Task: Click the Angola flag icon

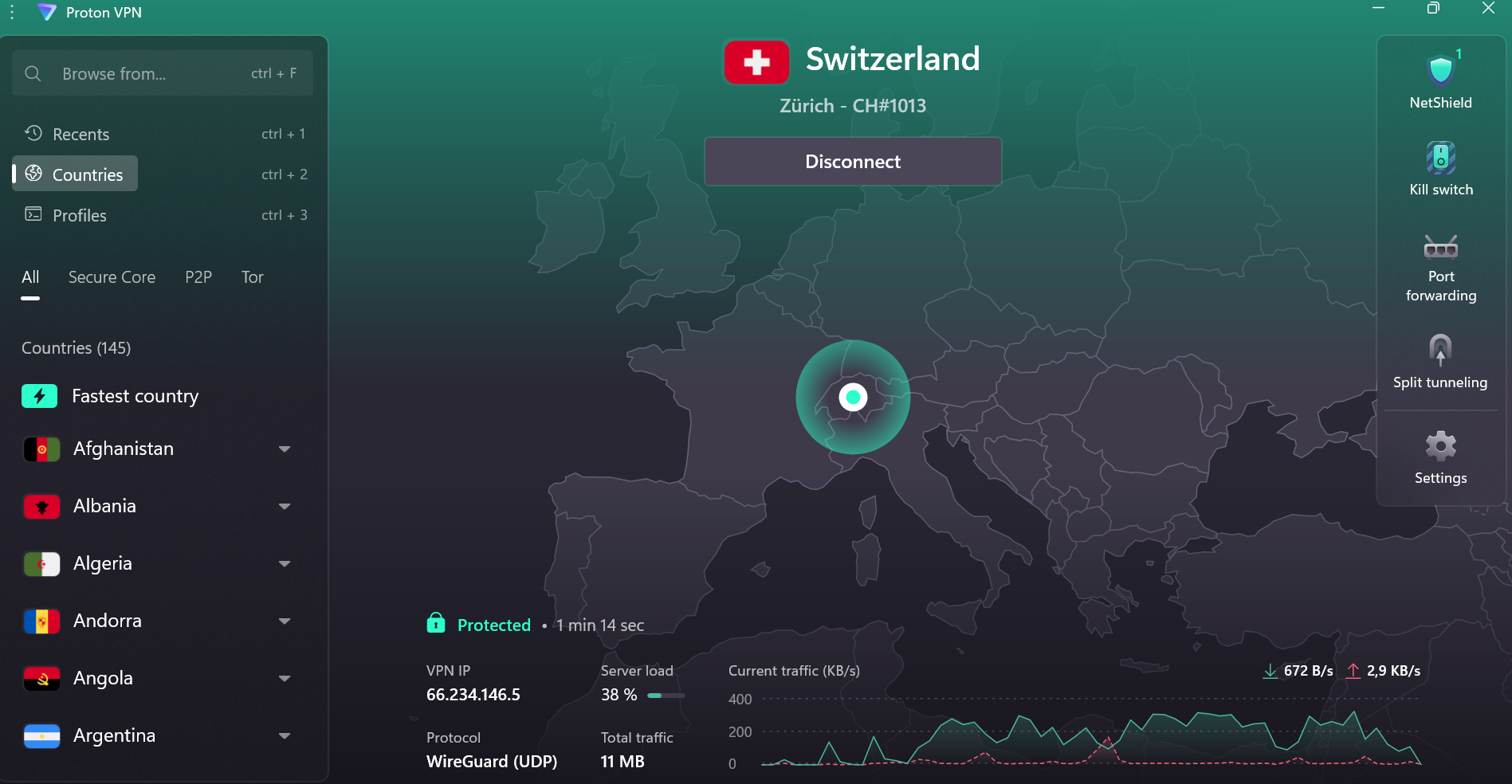Action: tap(41, 679)
